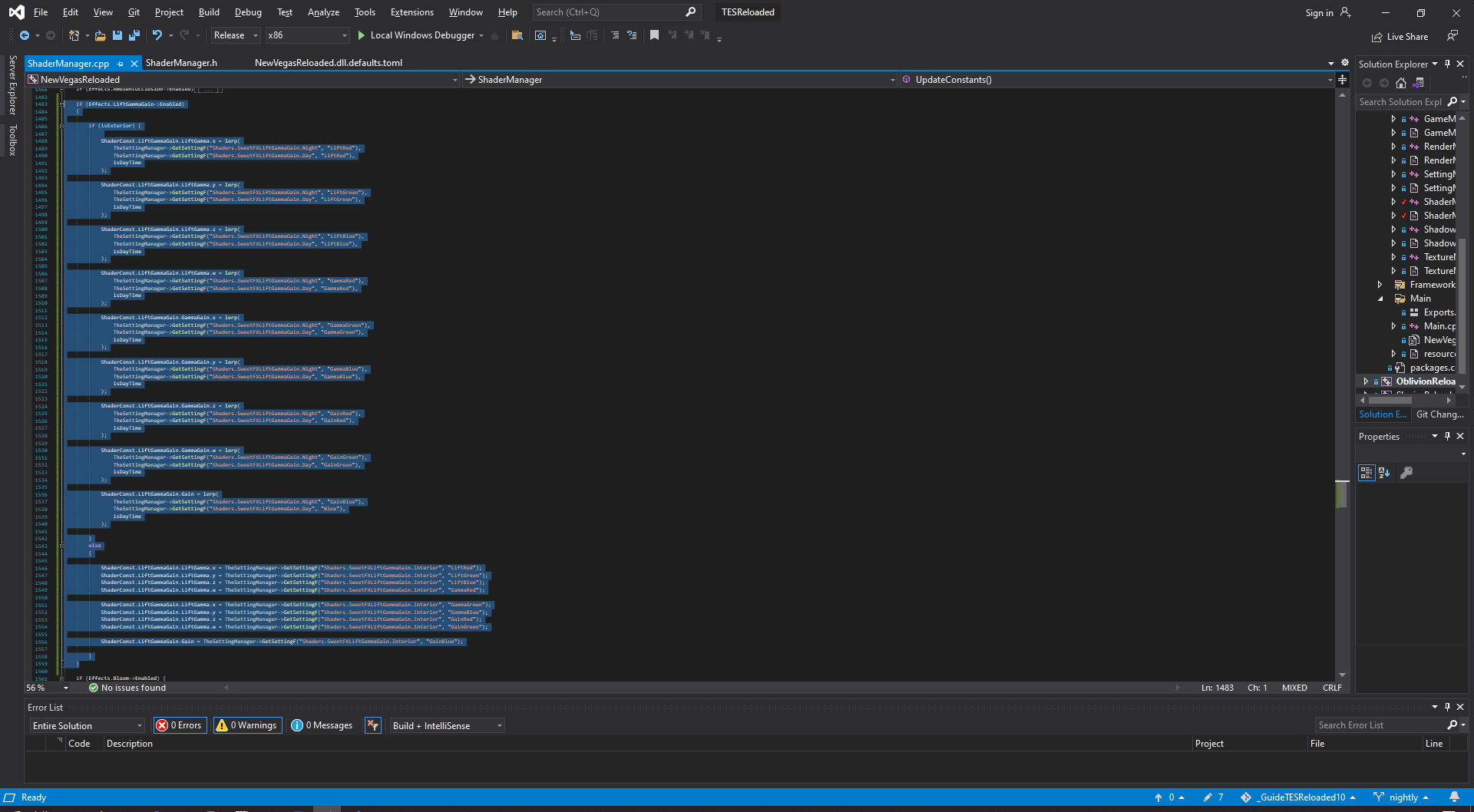Screen dimensions: 1474x812
Task: Switch to NewVegasReloaded.dll.defaults.toml tab
Action: [x=329, y=63]
